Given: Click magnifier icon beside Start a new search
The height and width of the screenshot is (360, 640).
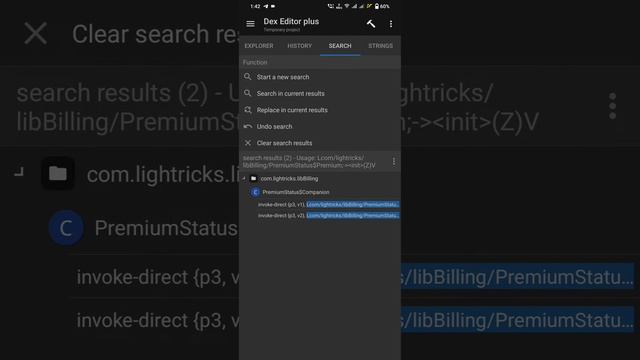Looking at the screenshot, I should (x=247, y=76).
